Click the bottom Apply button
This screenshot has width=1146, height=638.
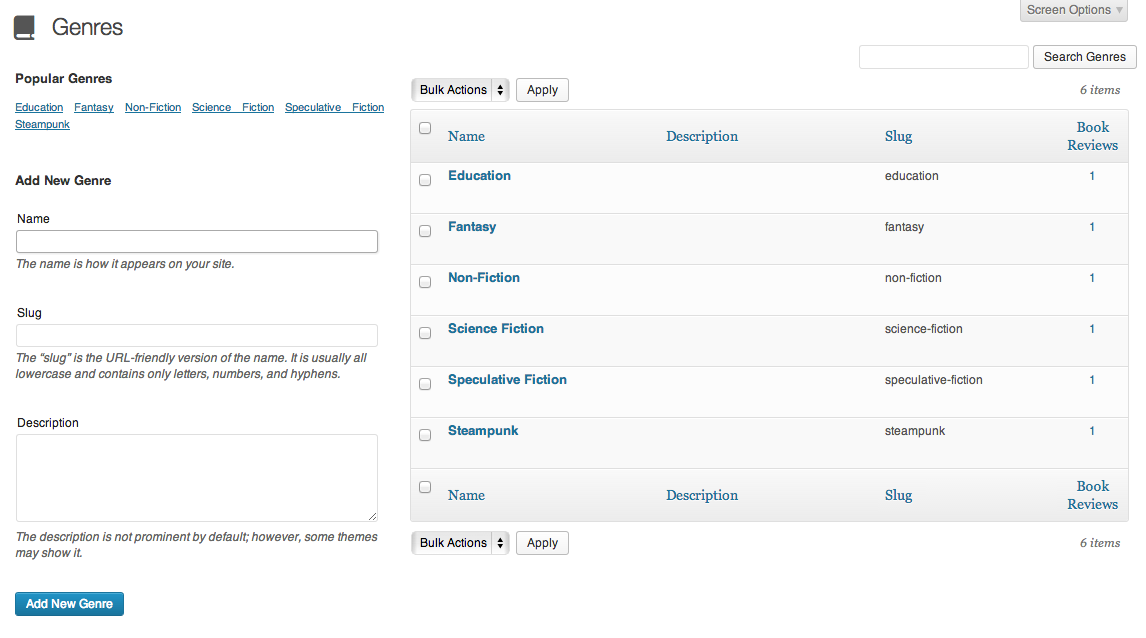pos(542,543)
